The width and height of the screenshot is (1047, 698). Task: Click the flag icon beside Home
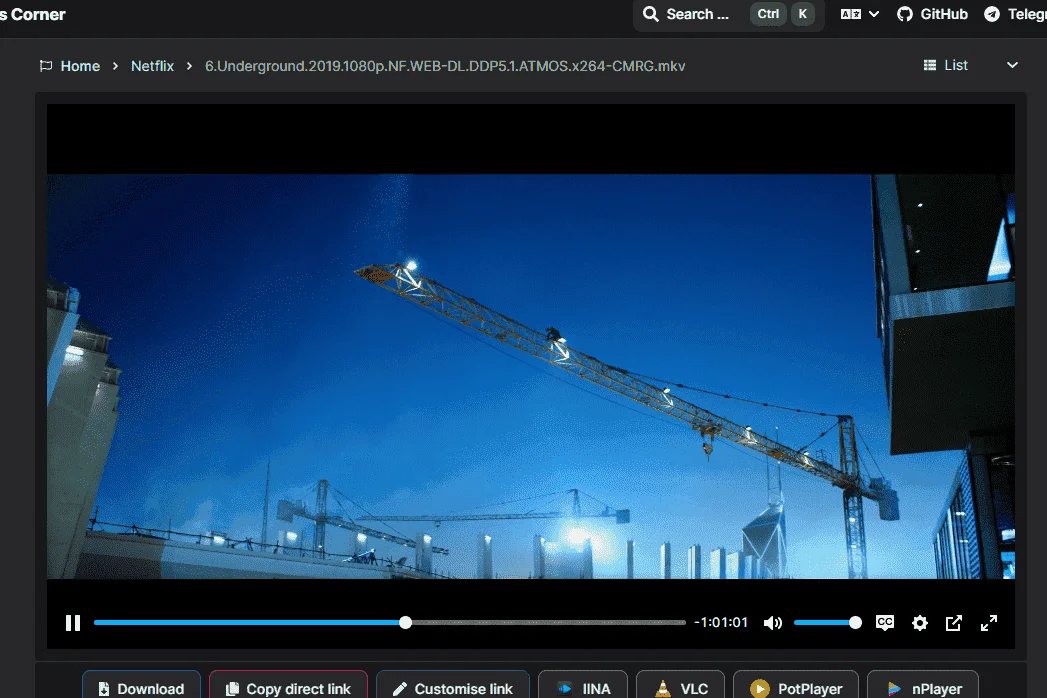pyautogui.click(x=45, y=66)
